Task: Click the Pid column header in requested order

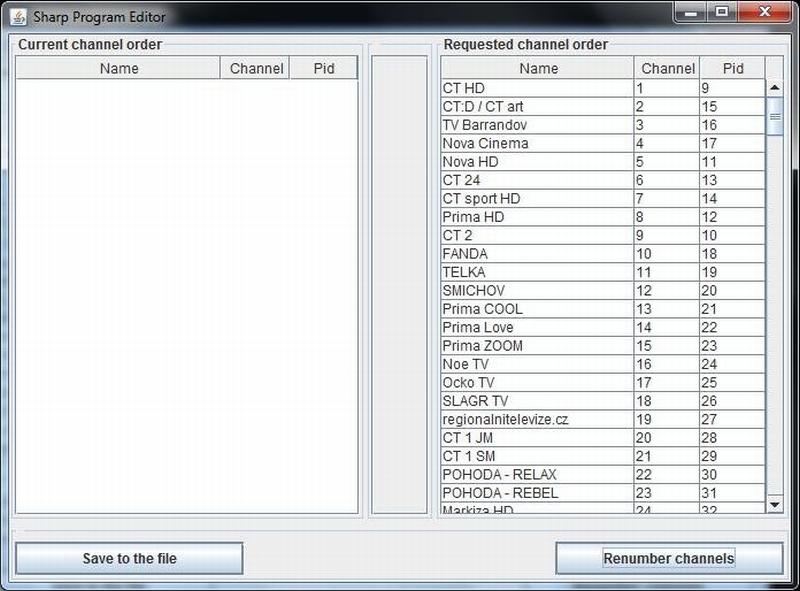Action: (733, 68)
